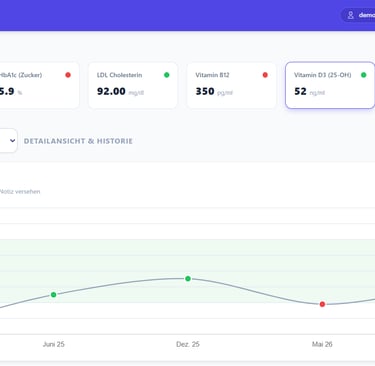
Task: Open the dropdown beside Detailansicht & Historie
Action: [8, 141]
